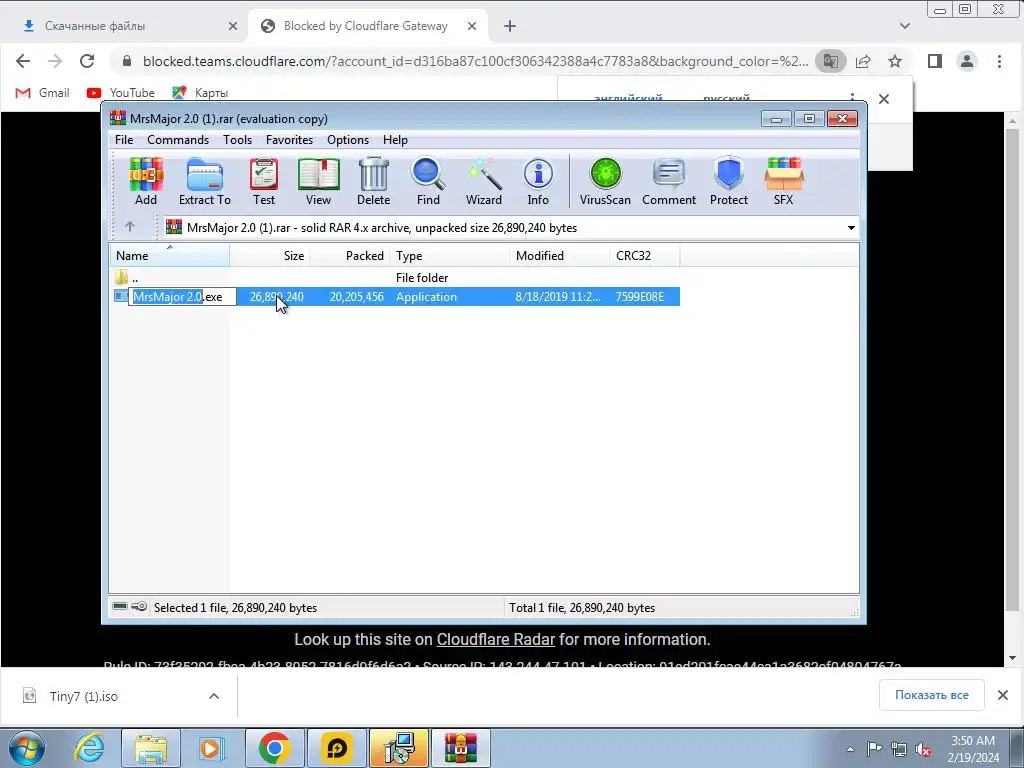Click the Add archive toolbar icon
Image resolution: width=1024 pixels, height=768 pixels.
point(146,182)
